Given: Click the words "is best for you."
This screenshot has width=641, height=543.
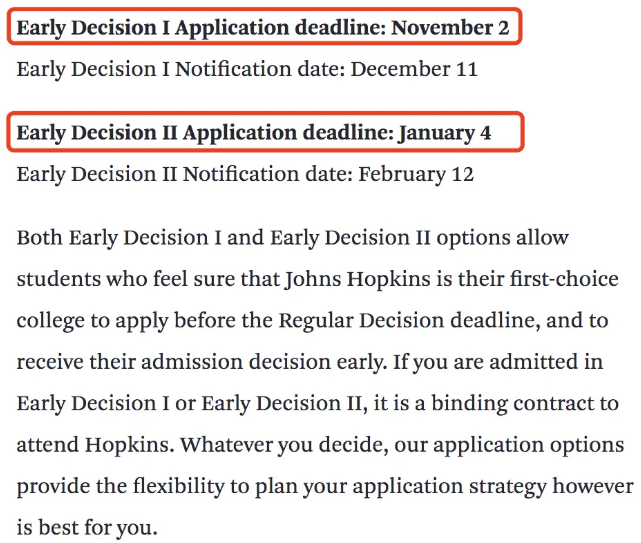Looking at the screenshot, I should 87,527.
